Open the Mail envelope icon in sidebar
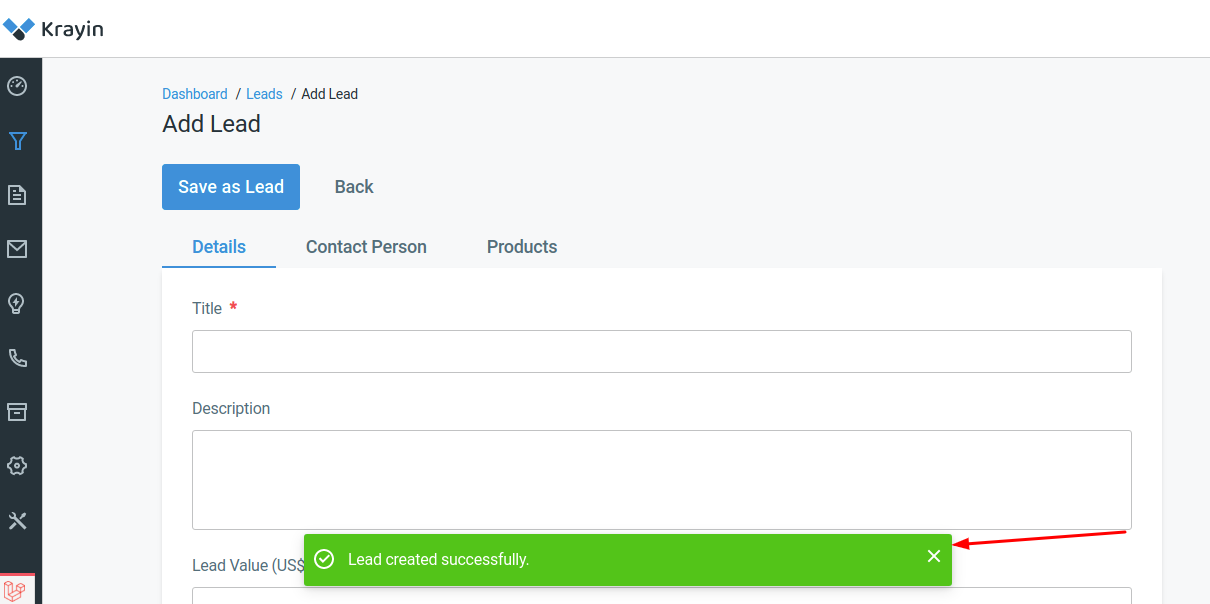Screen dimensions: 1210x604 pyautogui.click(x=18, y=249)
